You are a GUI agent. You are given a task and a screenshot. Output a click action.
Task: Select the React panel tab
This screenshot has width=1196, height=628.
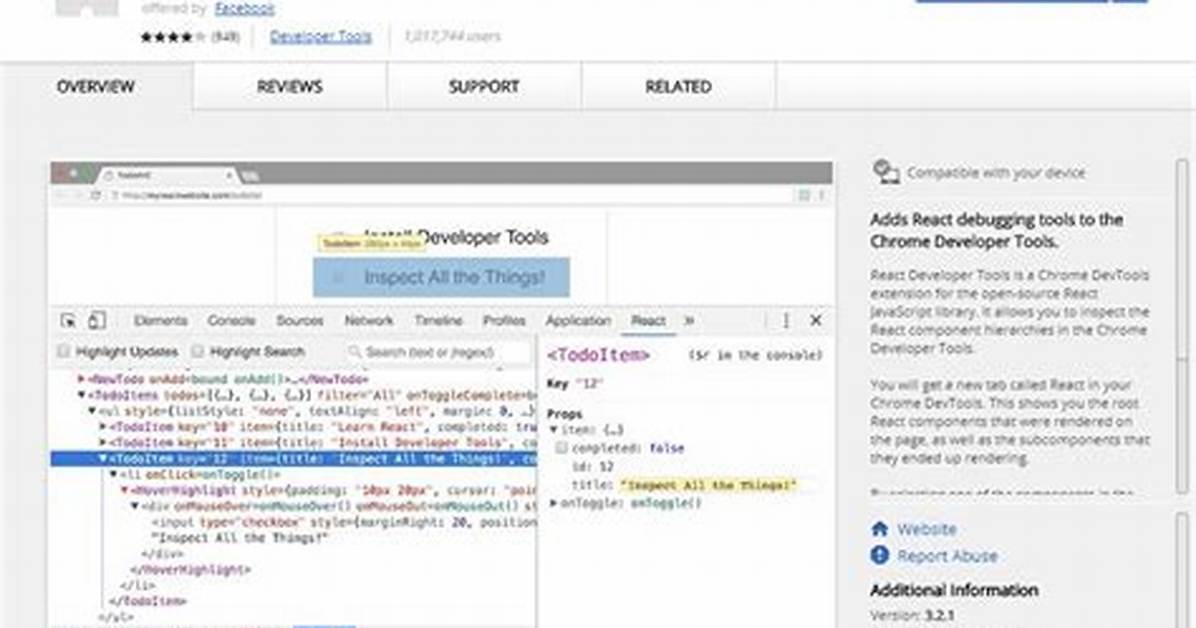pyautogui.click(x=648, y=320)
